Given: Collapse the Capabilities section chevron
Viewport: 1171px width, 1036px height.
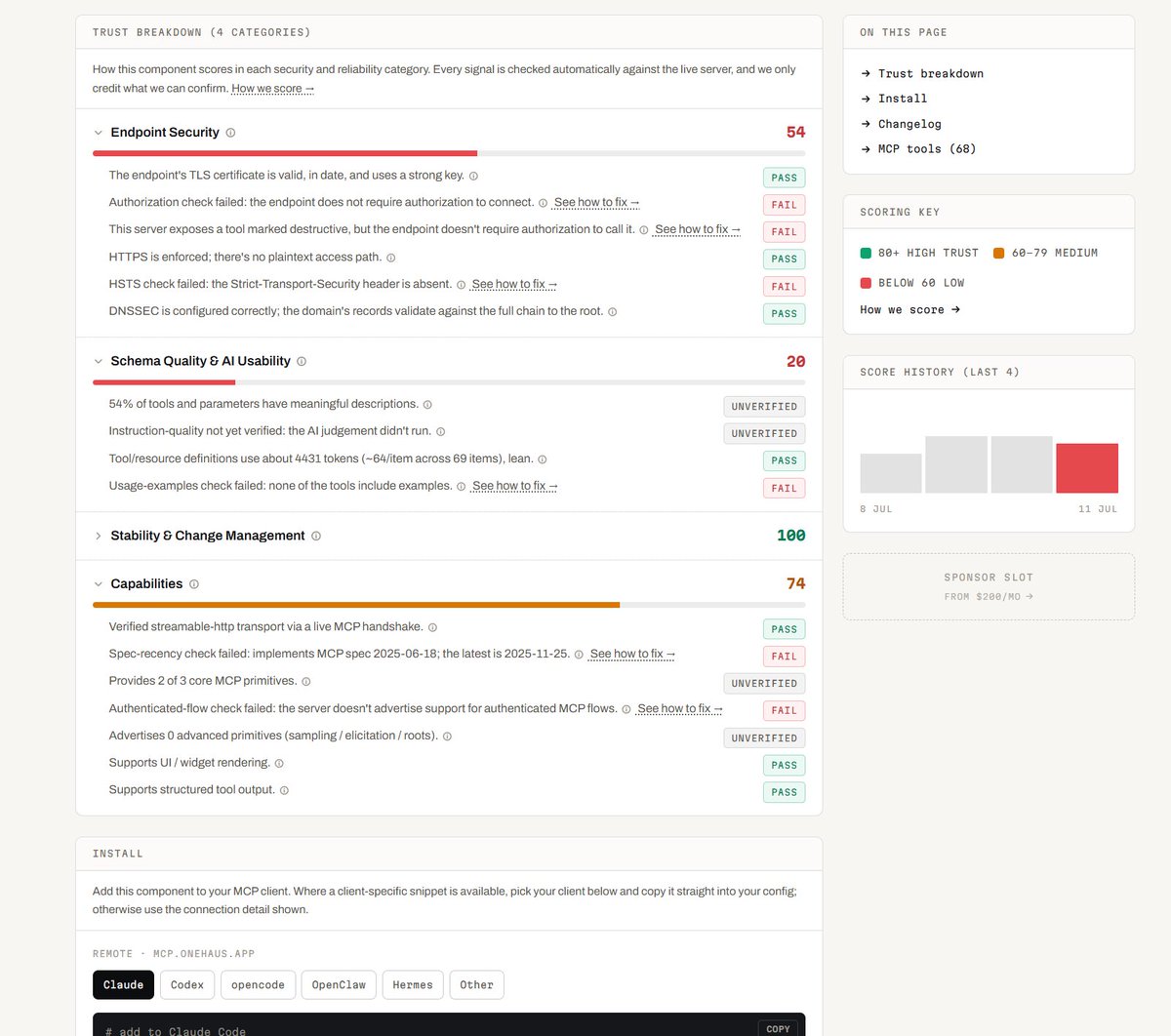Looking at the screenshot, I should (x=98, y=584).
